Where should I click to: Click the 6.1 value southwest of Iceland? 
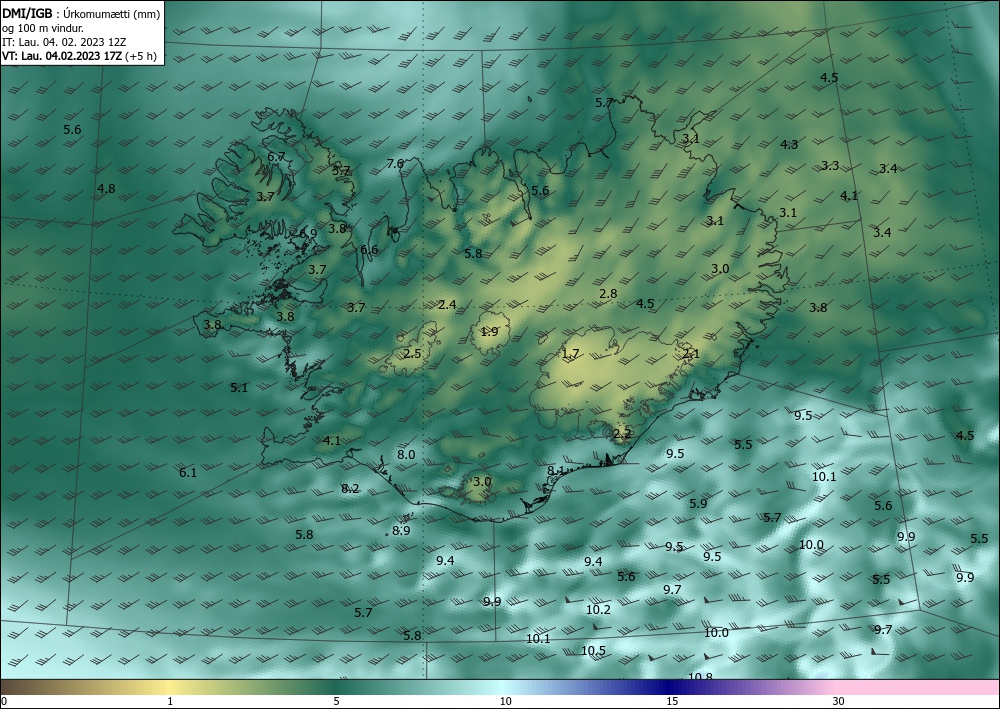(x=188, y=472)
